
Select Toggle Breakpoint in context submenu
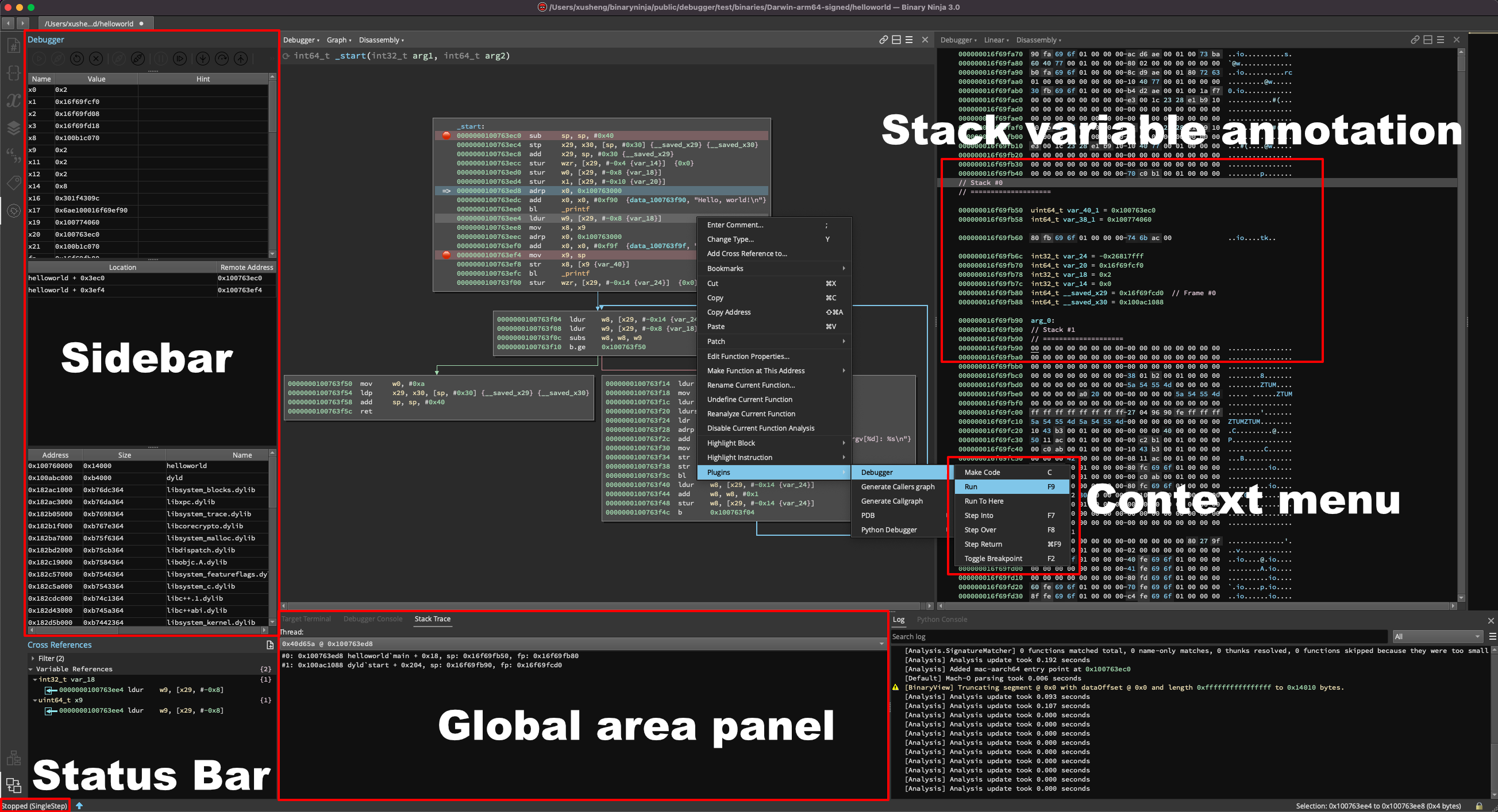(x=1011, y=559)
